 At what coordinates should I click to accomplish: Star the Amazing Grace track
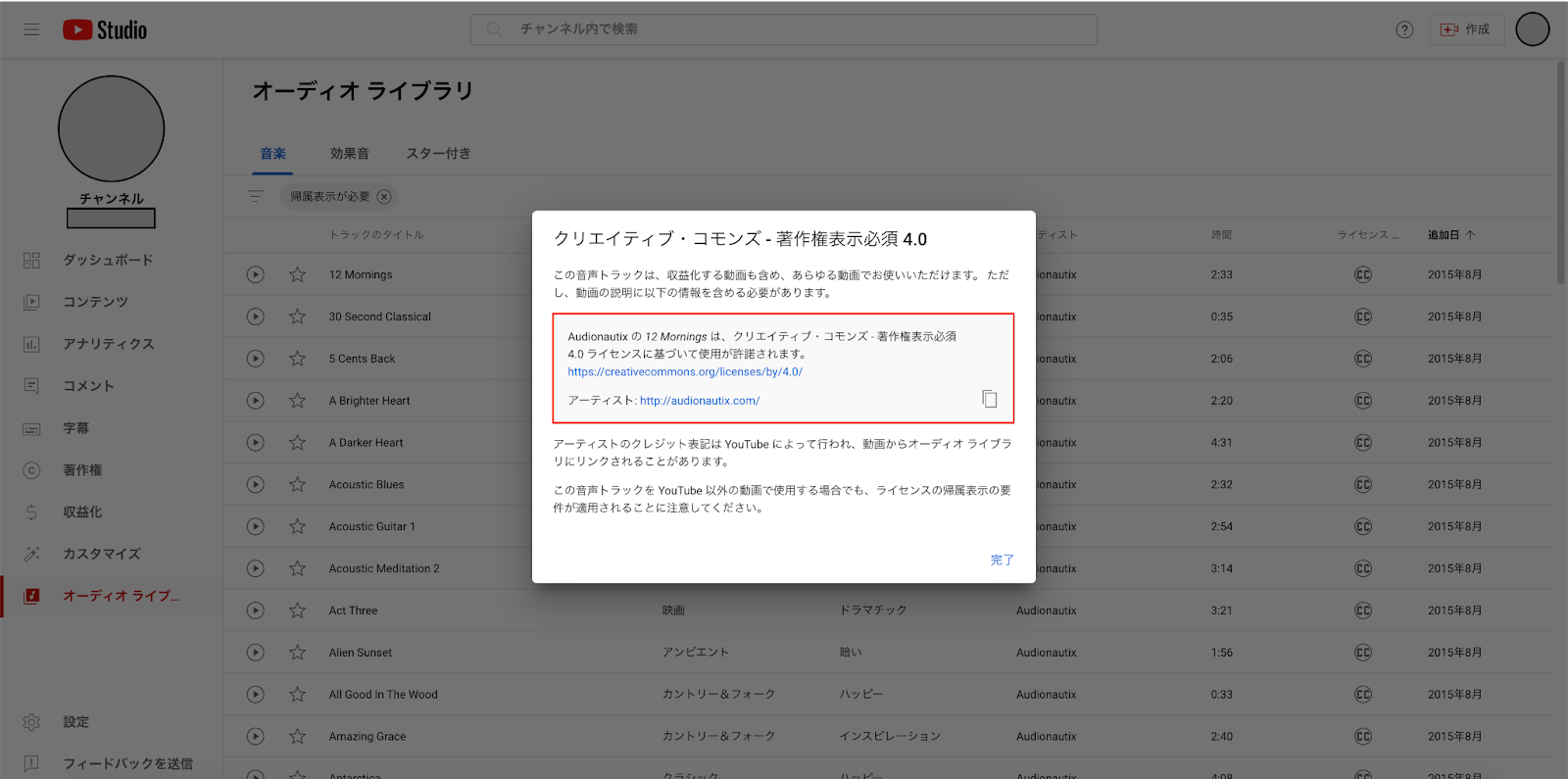click(297, 737)
